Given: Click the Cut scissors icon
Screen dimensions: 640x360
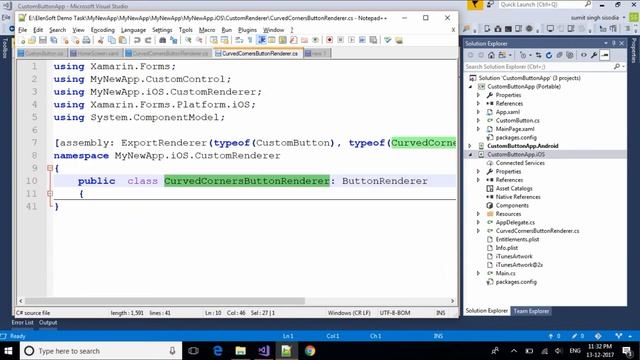Looking at the screenshot, I should click(100, 40).
